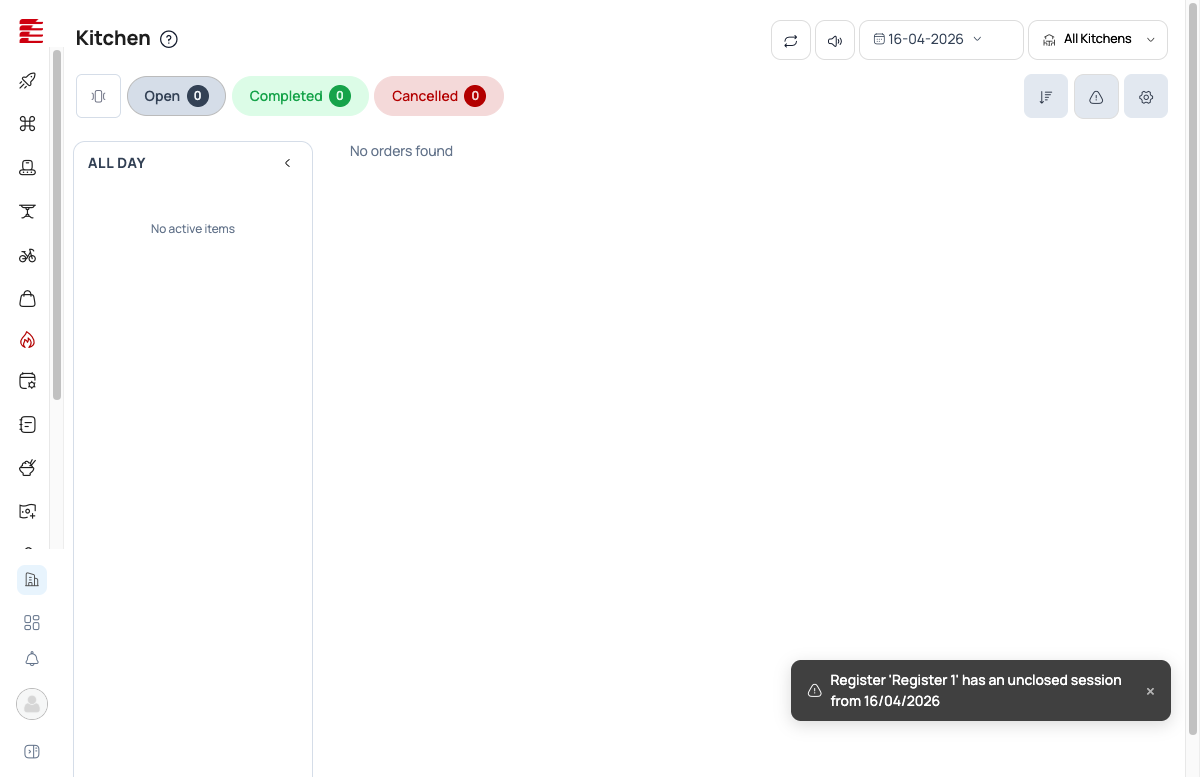This screenshot has height=777, width=1200.
Task: Open the notifications bell
Action: click(x=32, y=659)
